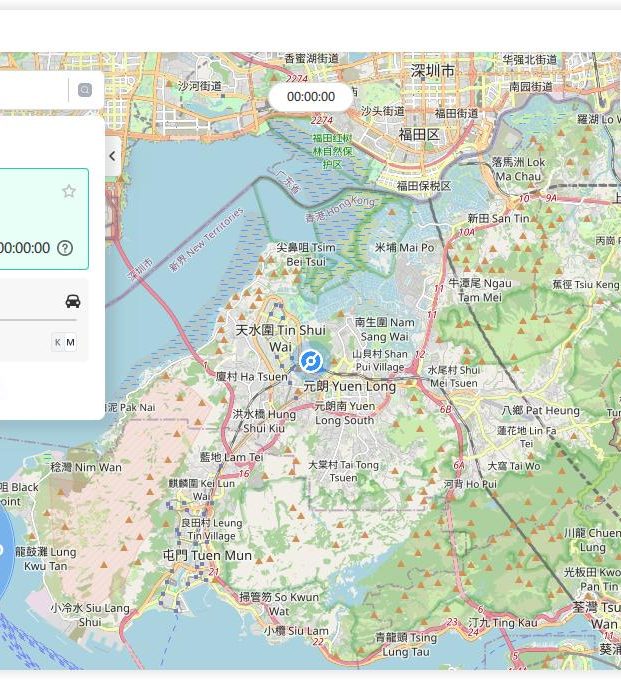Star the highlighted route card as favorite

69,191
